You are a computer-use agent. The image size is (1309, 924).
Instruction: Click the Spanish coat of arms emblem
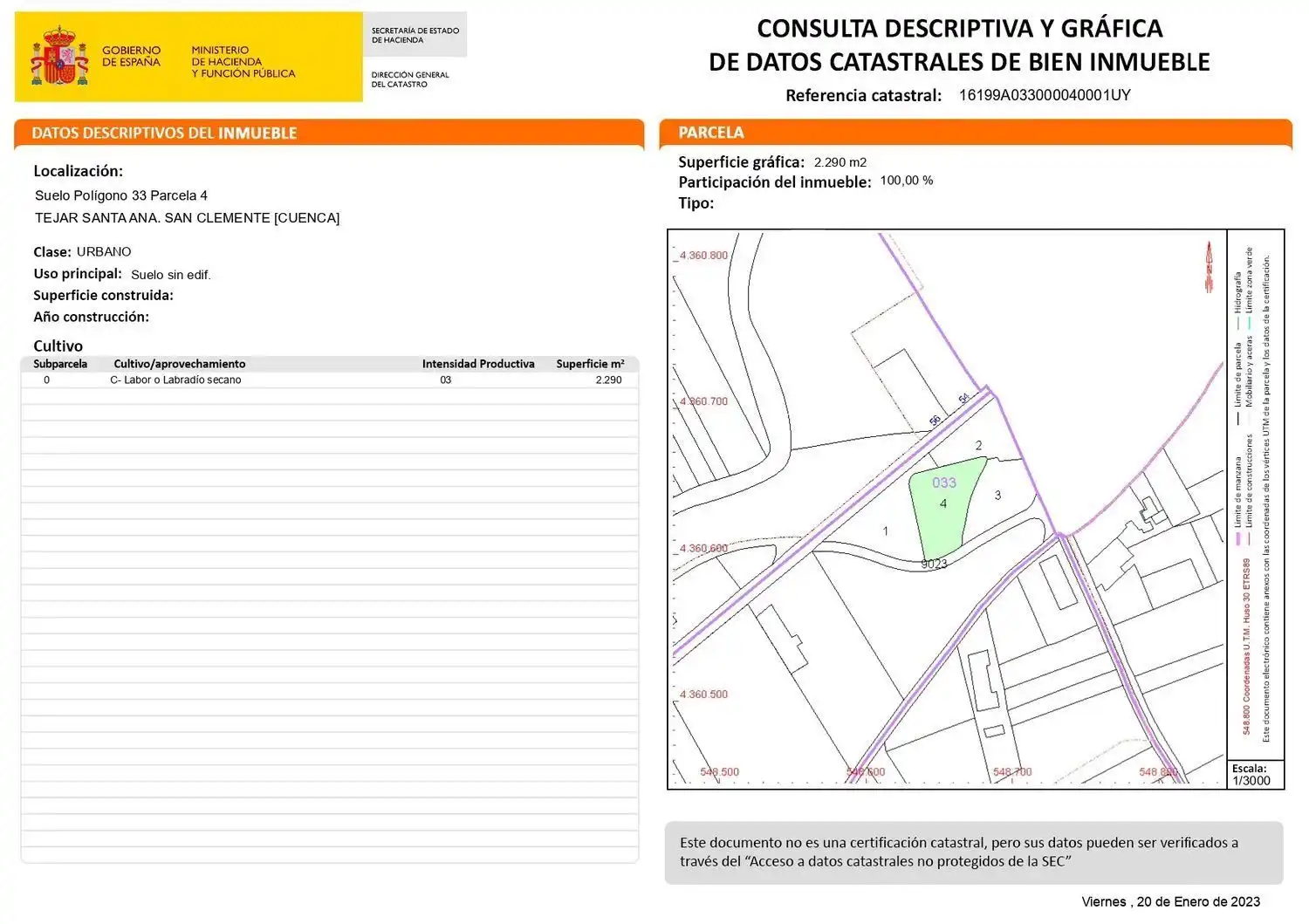click(x=59, y=56)
